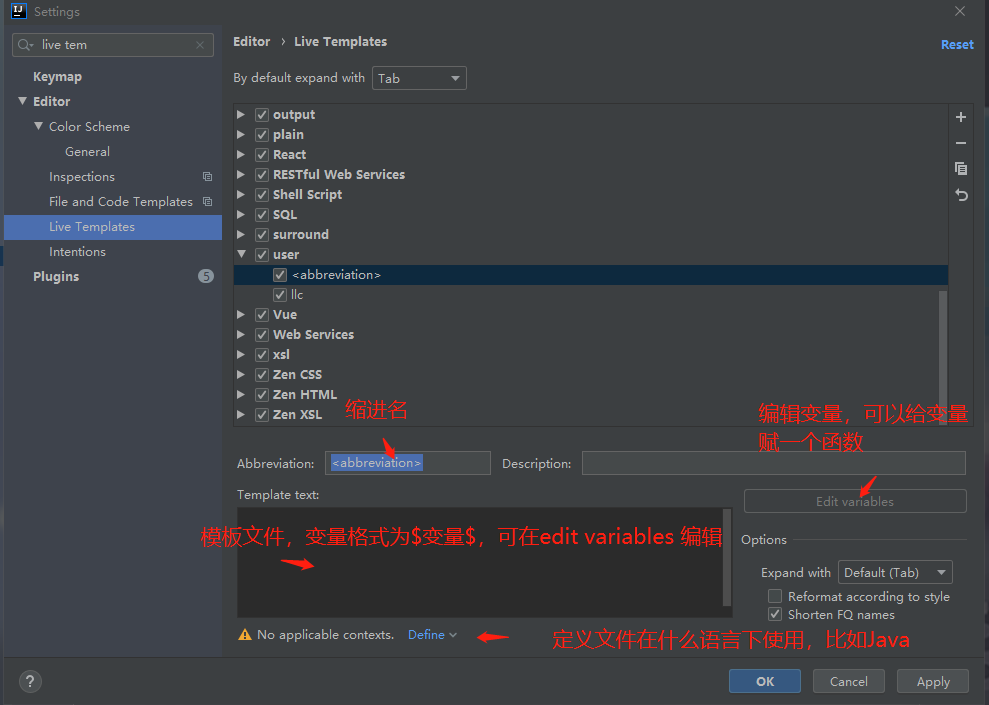Select the Zen XSL group row
This screenshot has width=989, height=705.
click(590, 414)
